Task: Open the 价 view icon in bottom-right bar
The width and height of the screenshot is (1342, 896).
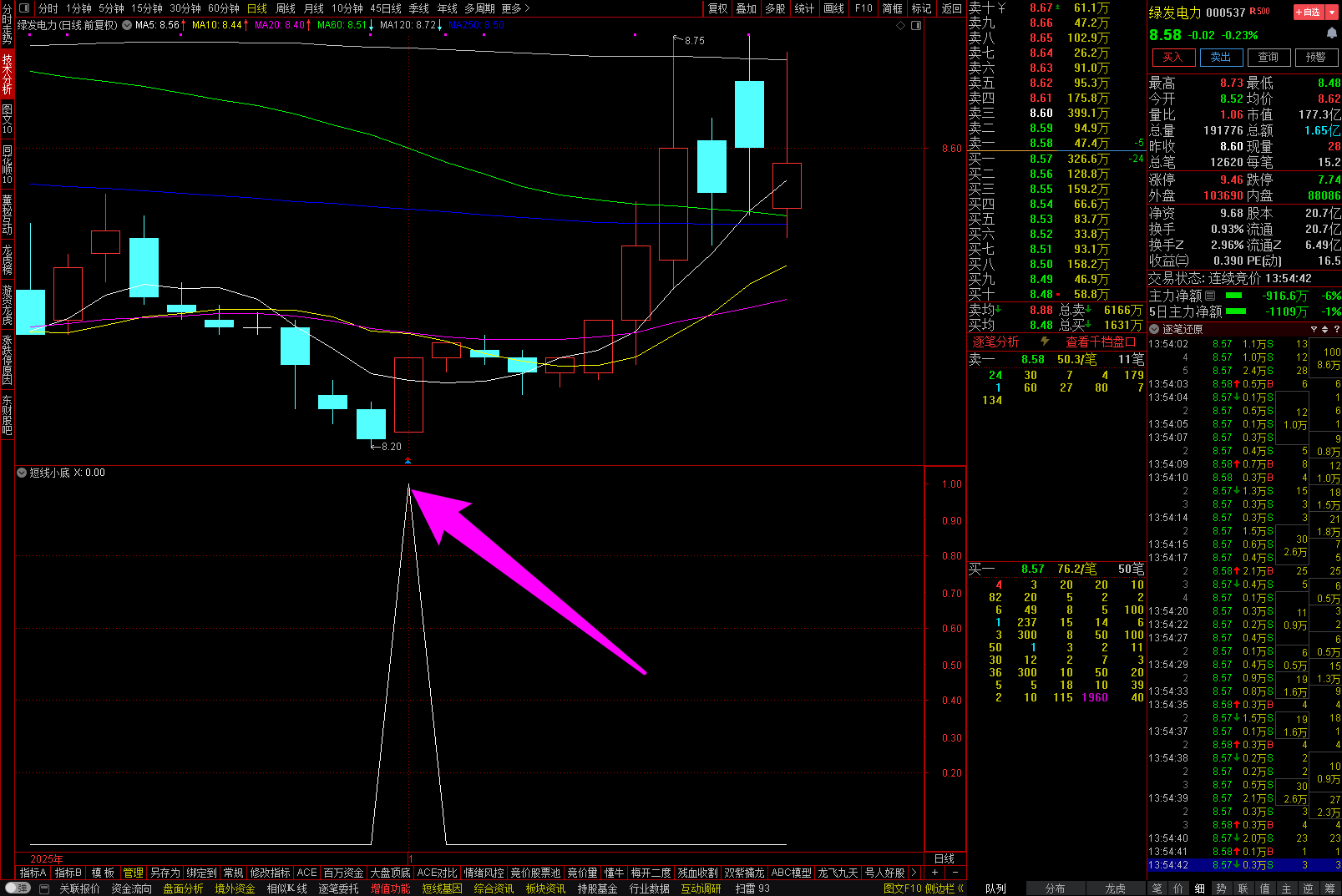Action: (1177, 888)
